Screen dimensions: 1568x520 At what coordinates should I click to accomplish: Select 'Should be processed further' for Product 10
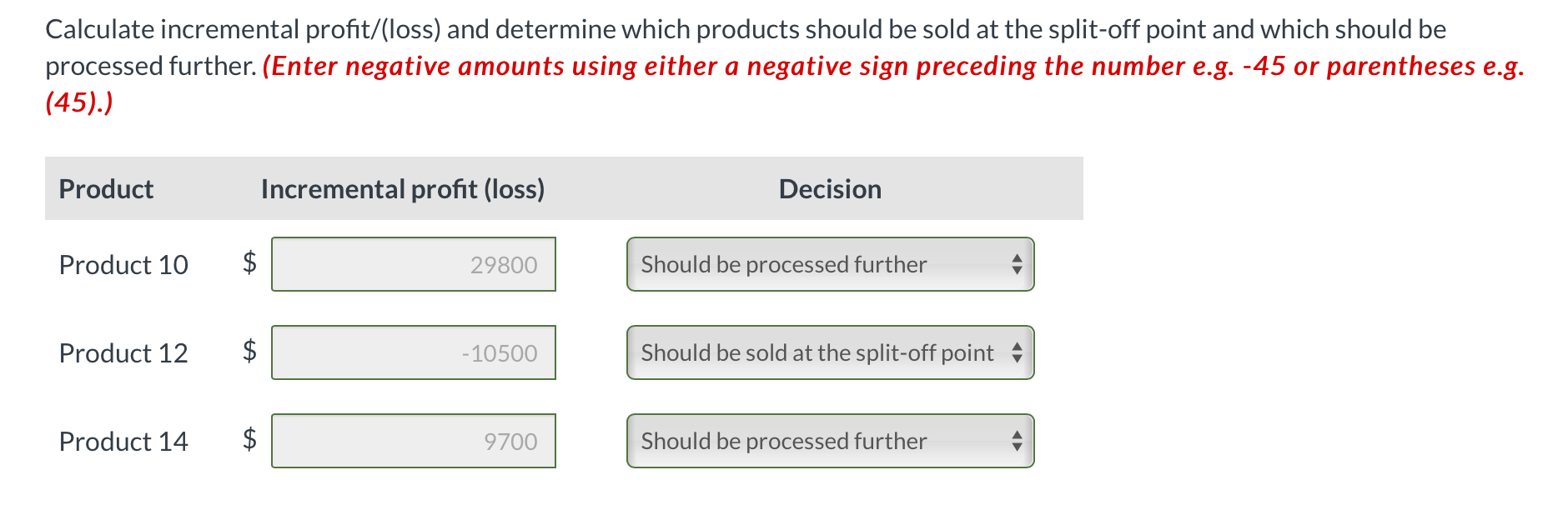tap(784, 264)
